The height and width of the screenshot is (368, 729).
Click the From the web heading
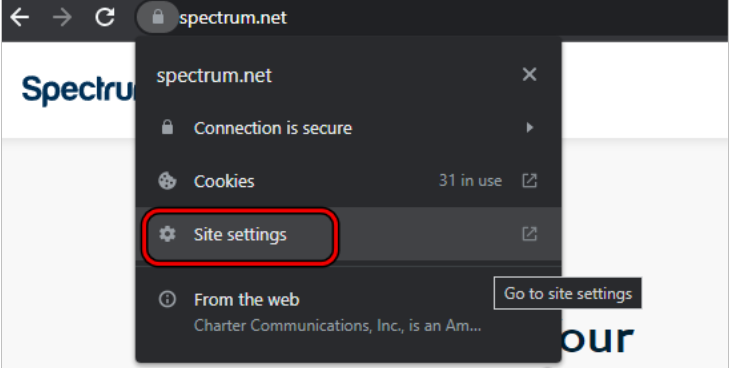[246, 300]
